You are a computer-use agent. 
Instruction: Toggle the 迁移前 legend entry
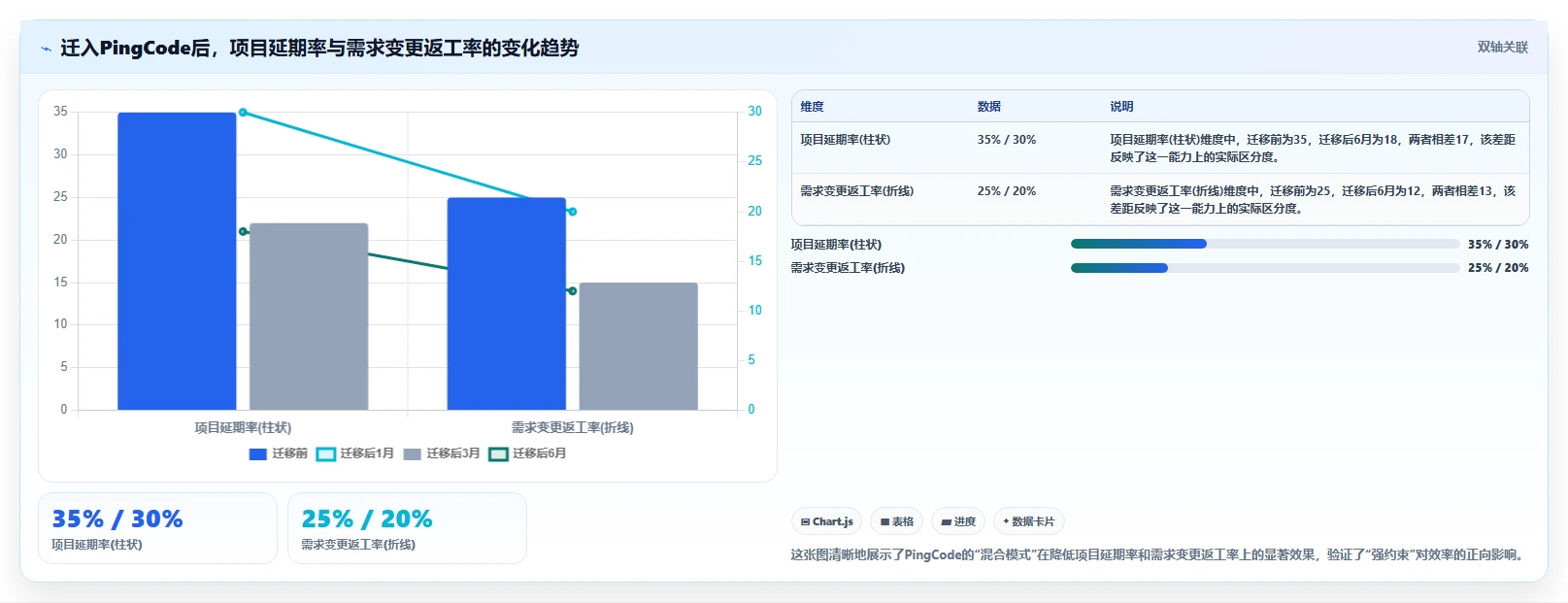(x=279, y=453)
